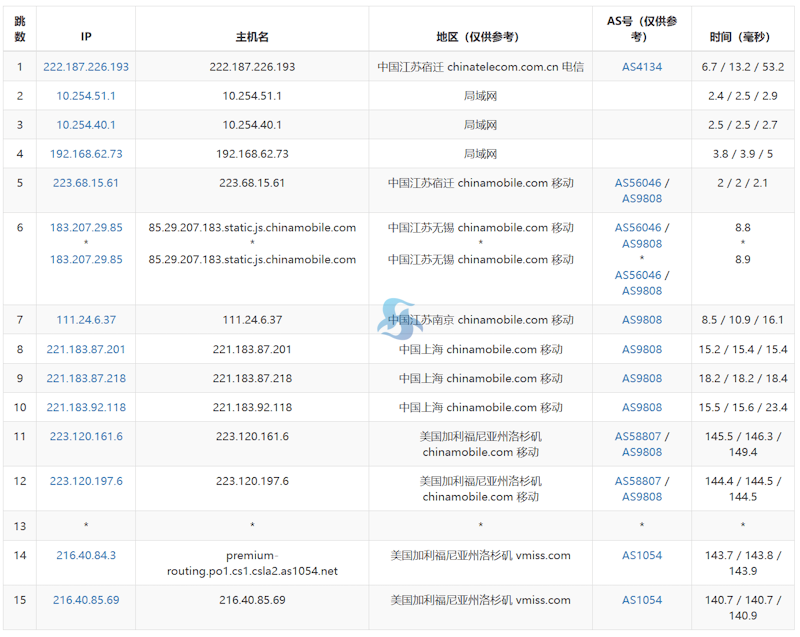Click AS9808 in the 223.120.197.6 row
Viewport: 800px width, 637px height.
642,497
